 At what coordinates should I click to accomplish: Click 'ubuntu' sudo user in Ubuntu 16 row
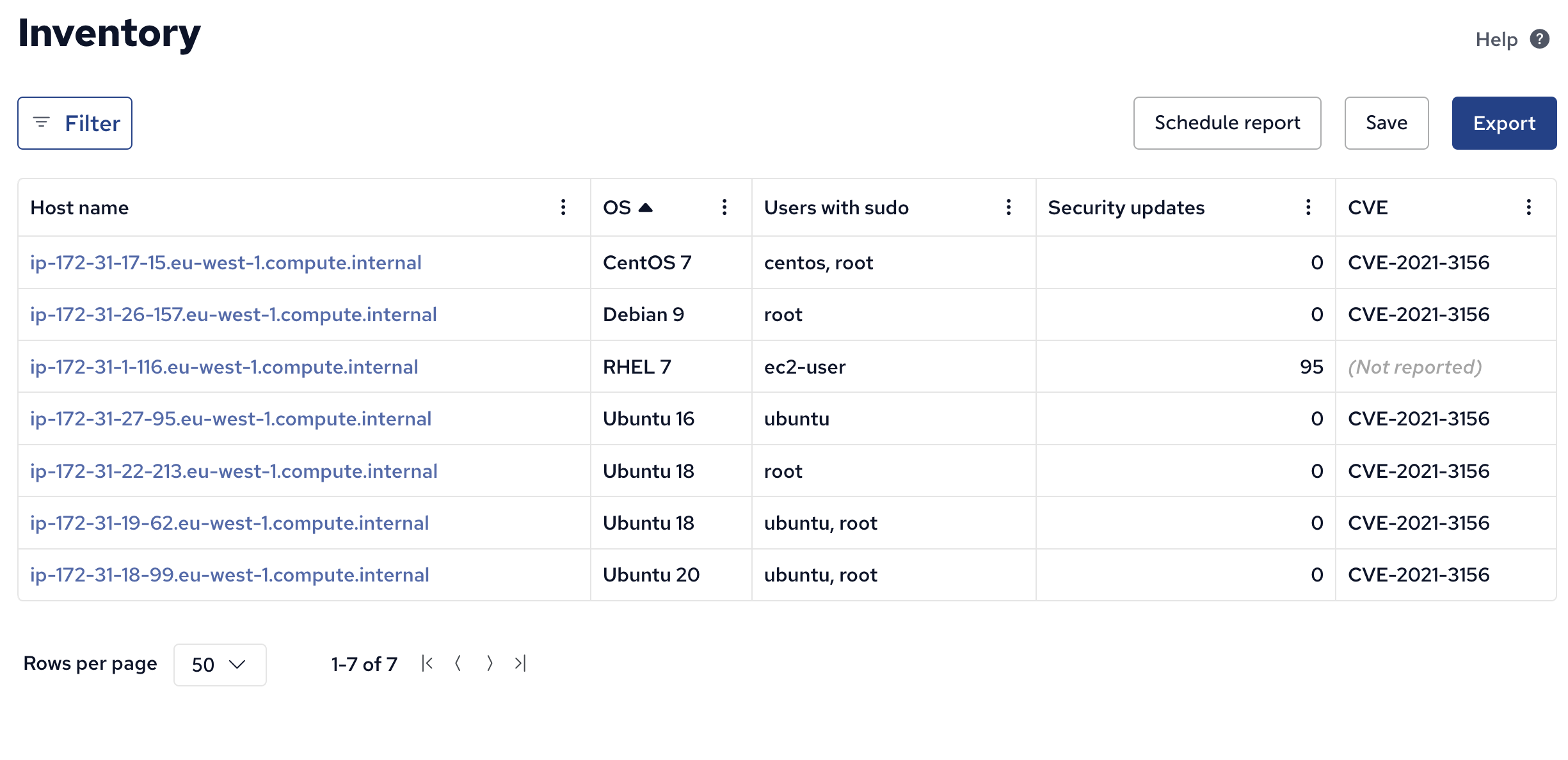[797, 418]
